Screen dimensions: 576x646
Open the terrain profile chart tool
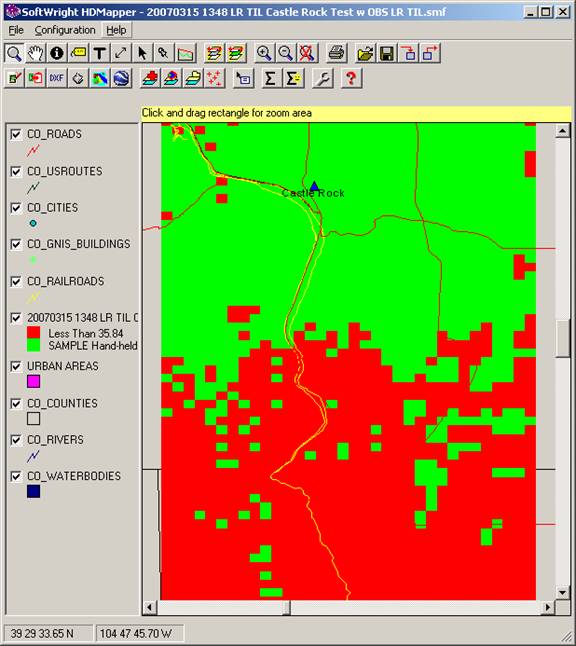tap(185, 54)
